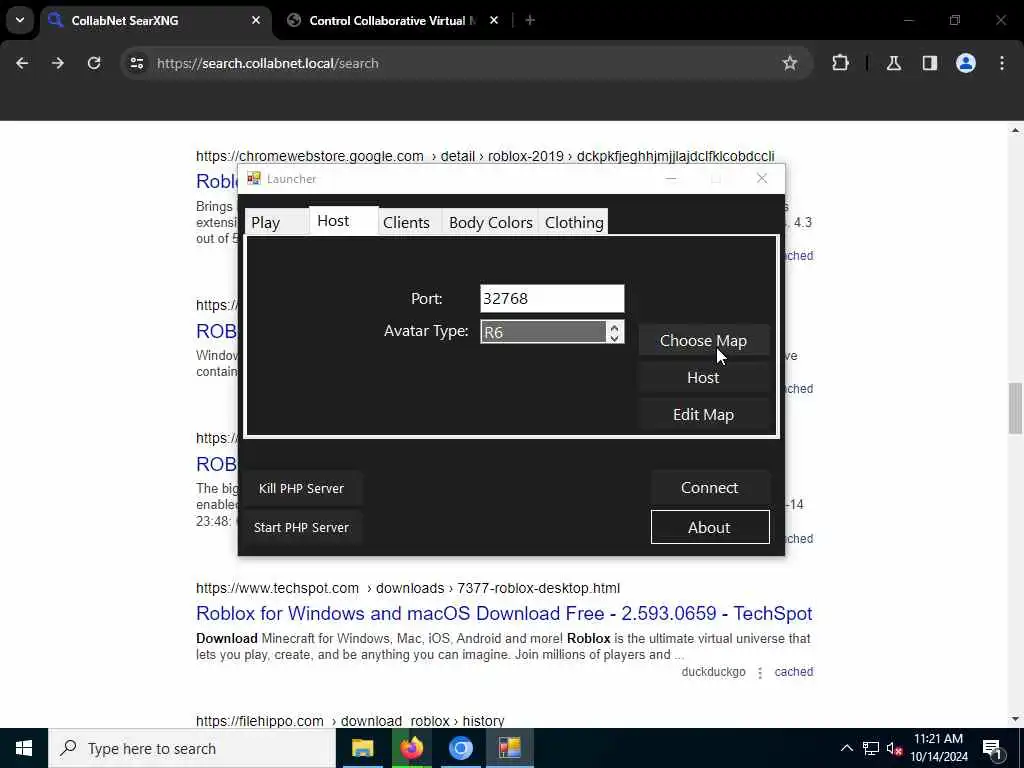The image size is (1024, 768).
Task: Reload the current browser page
Action: coord(94,63)
